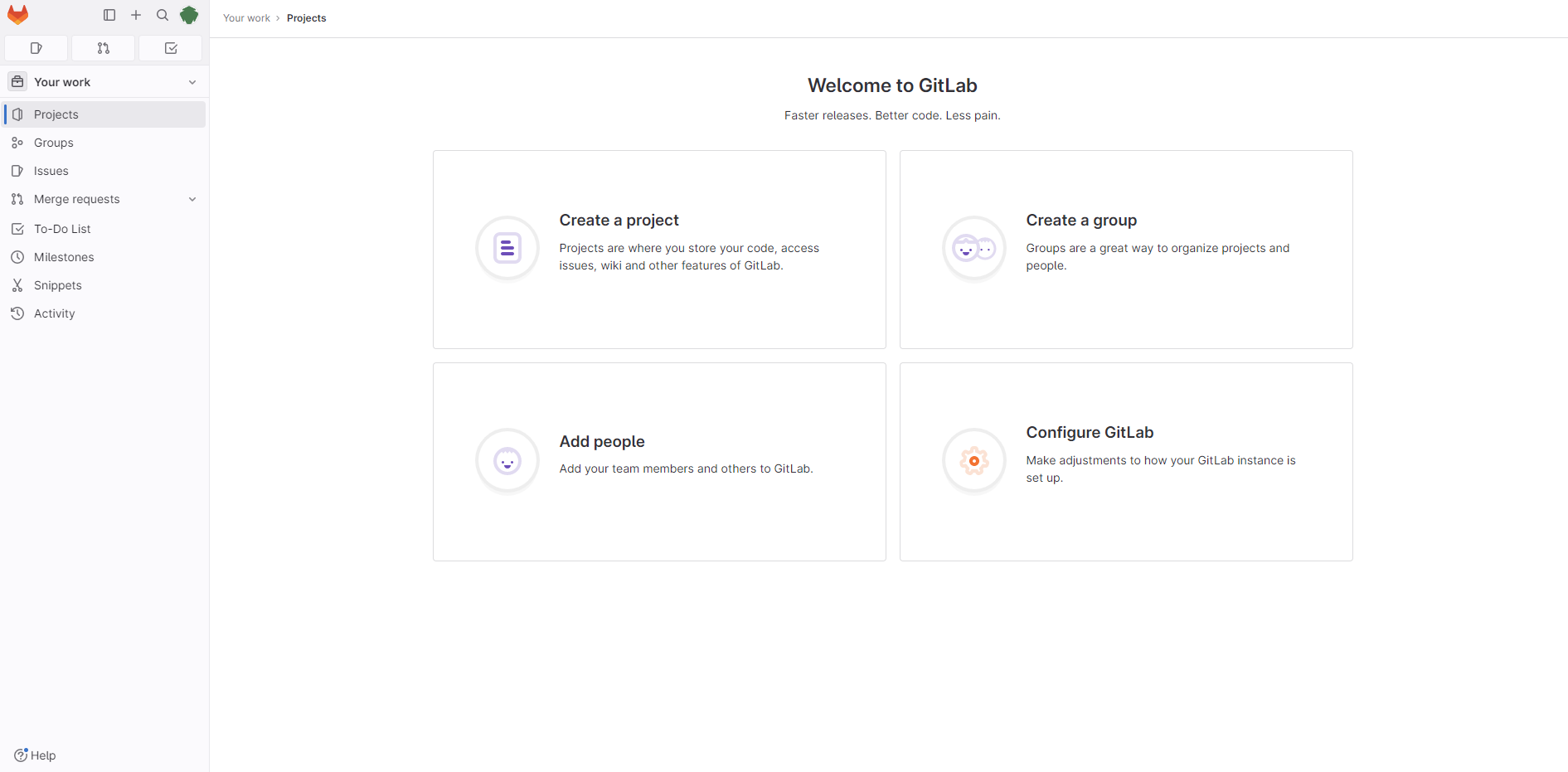Open Issues from the sidebar

tap(51, 171)
